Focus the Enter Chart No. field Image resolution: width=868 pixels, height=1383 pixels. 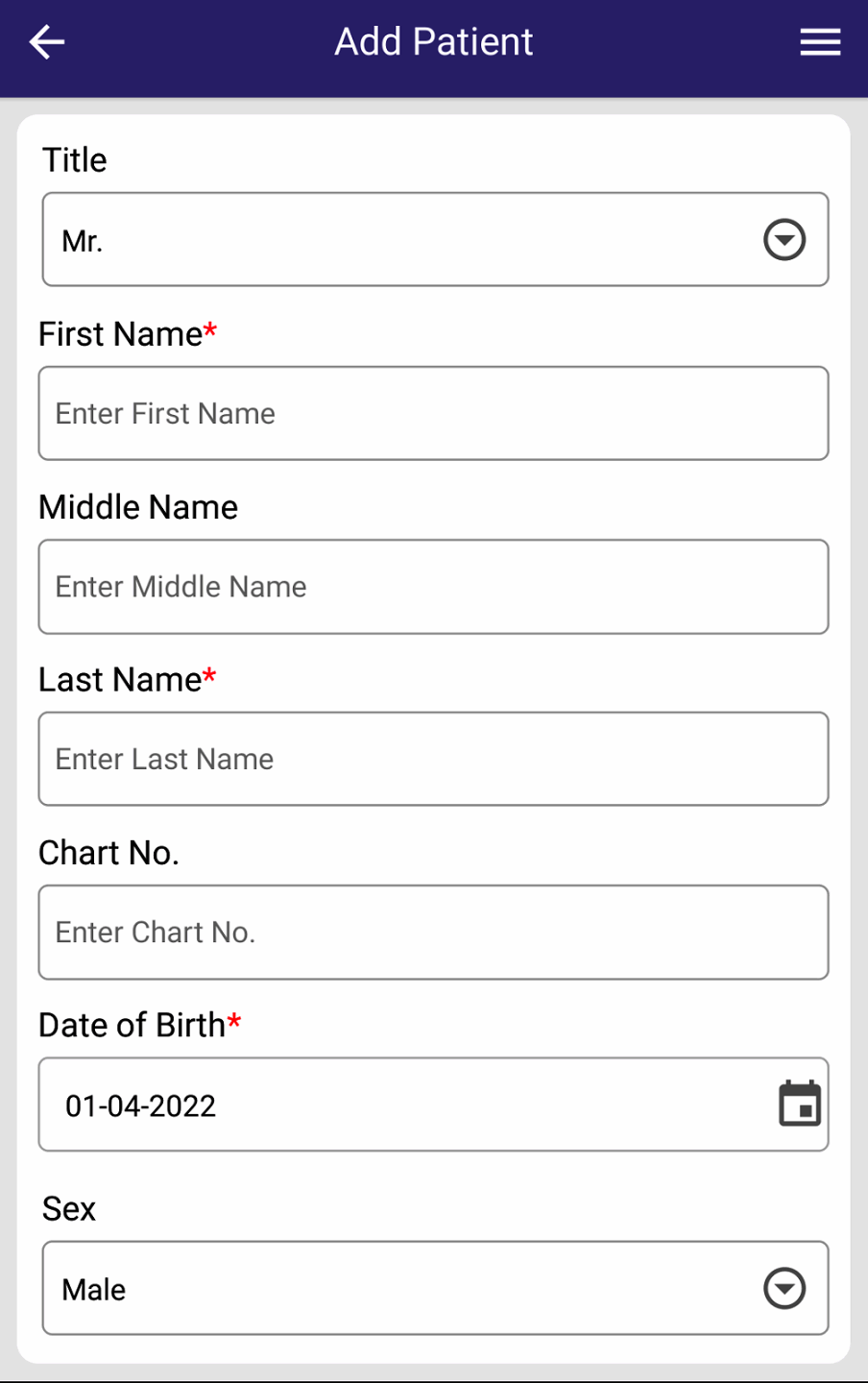[x=433, y=933]
